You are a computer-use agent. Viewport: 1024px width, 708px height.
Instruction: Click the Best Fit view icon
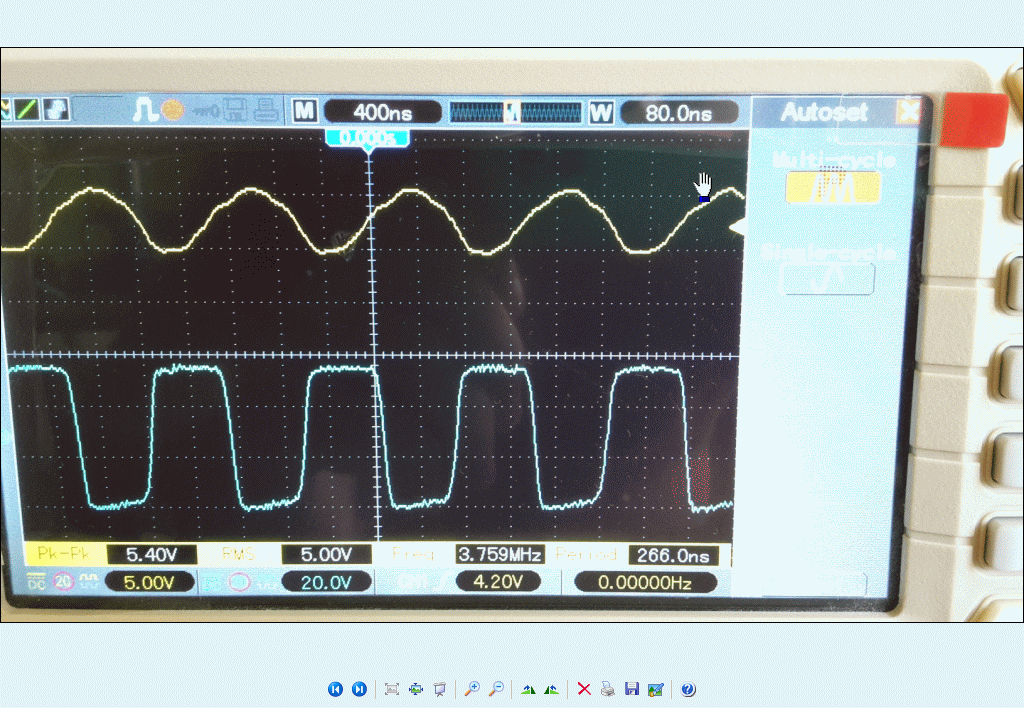[x=392, y=689]
